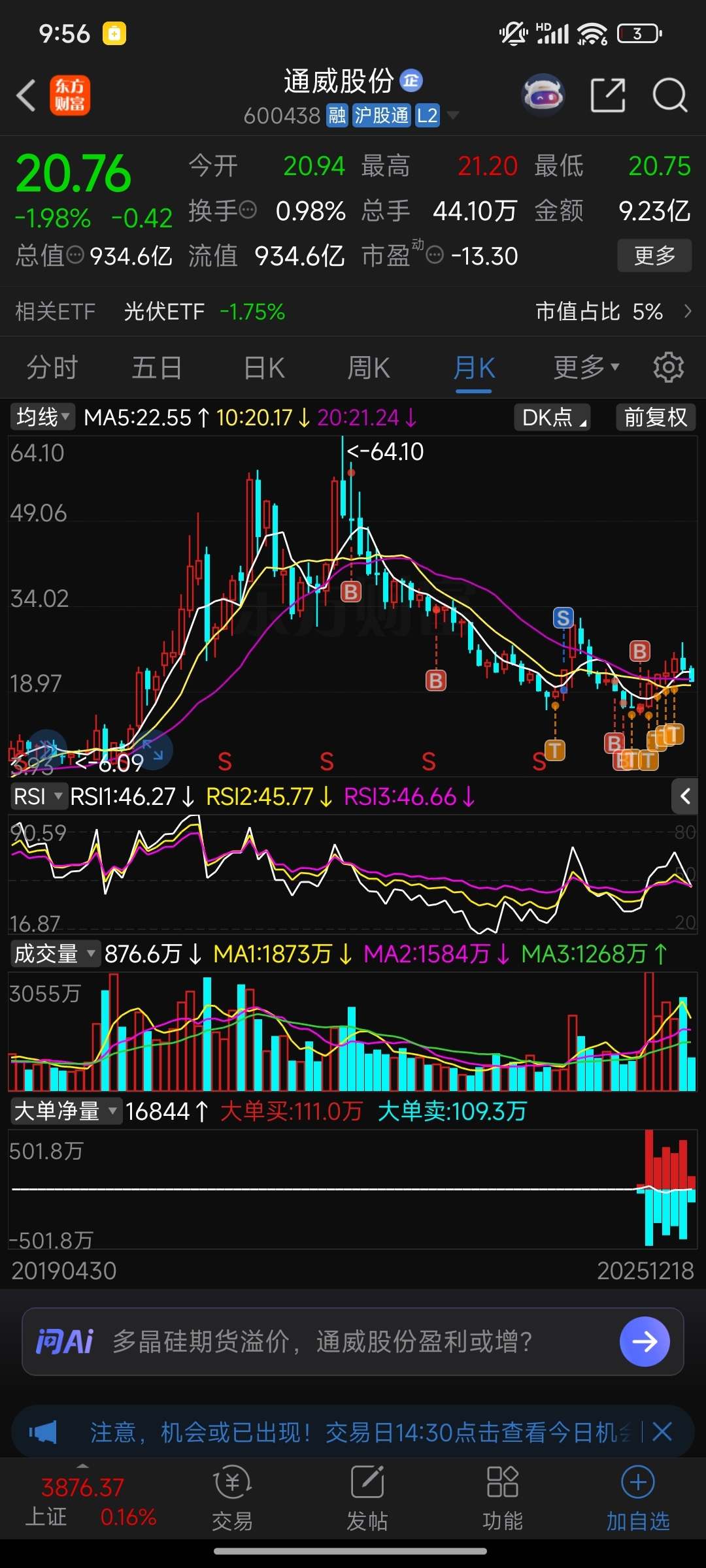Tap the 大单买:111.0万 label

[x=292, y=1111]
